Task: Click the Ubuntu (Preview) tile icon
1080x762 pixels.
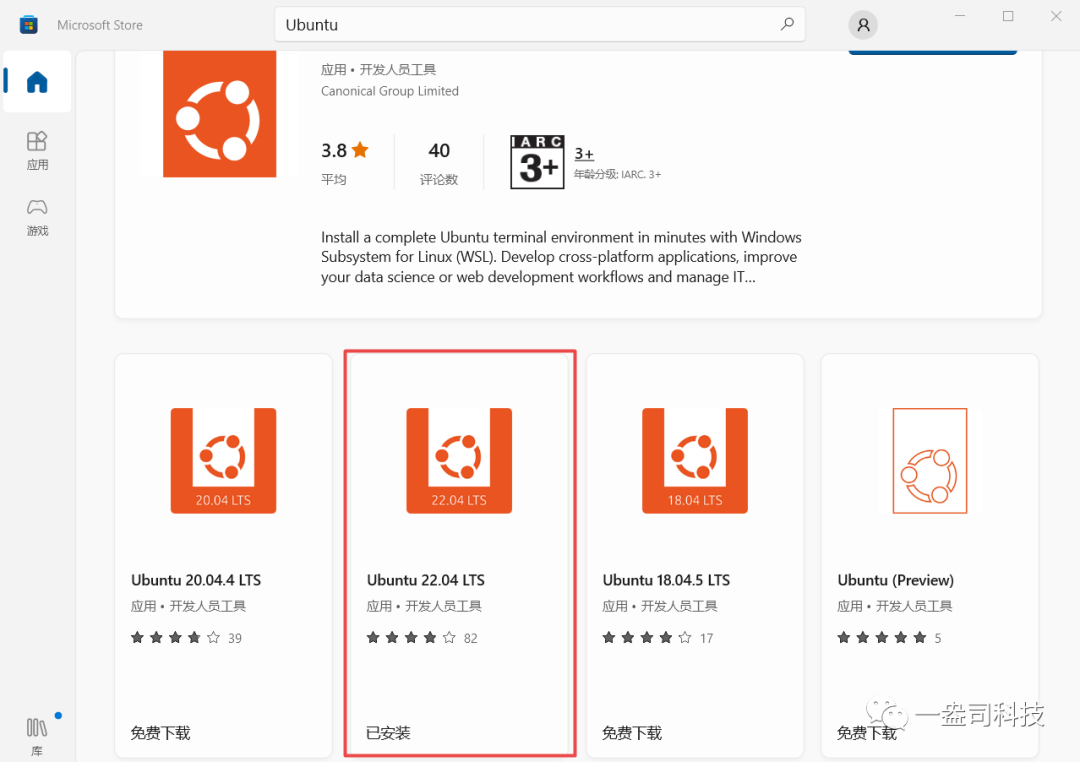Action: [x=930, y=460]
